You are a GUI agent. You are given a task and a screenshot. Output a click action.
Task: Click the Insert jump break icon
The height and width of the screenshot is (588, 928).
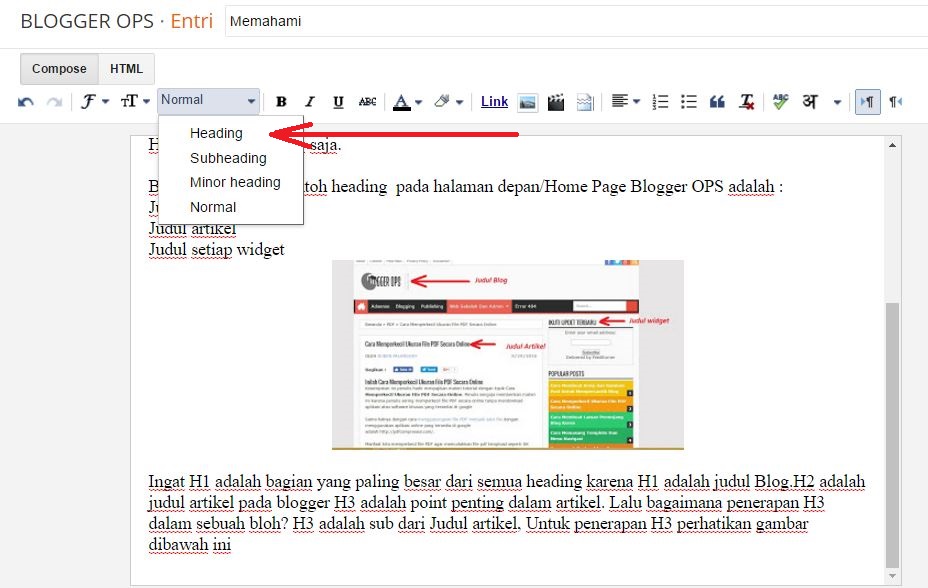point(583,101)
